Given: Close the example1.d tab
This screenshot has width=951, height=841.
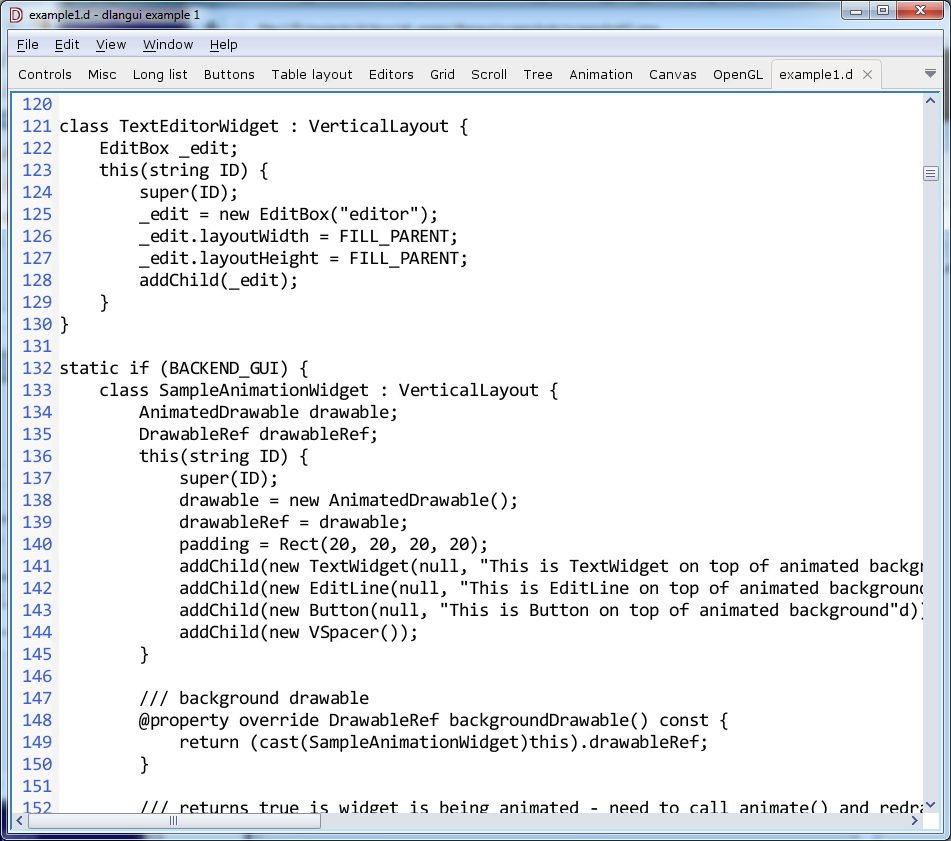Looking at the screenshot, I should pos(867,75).
